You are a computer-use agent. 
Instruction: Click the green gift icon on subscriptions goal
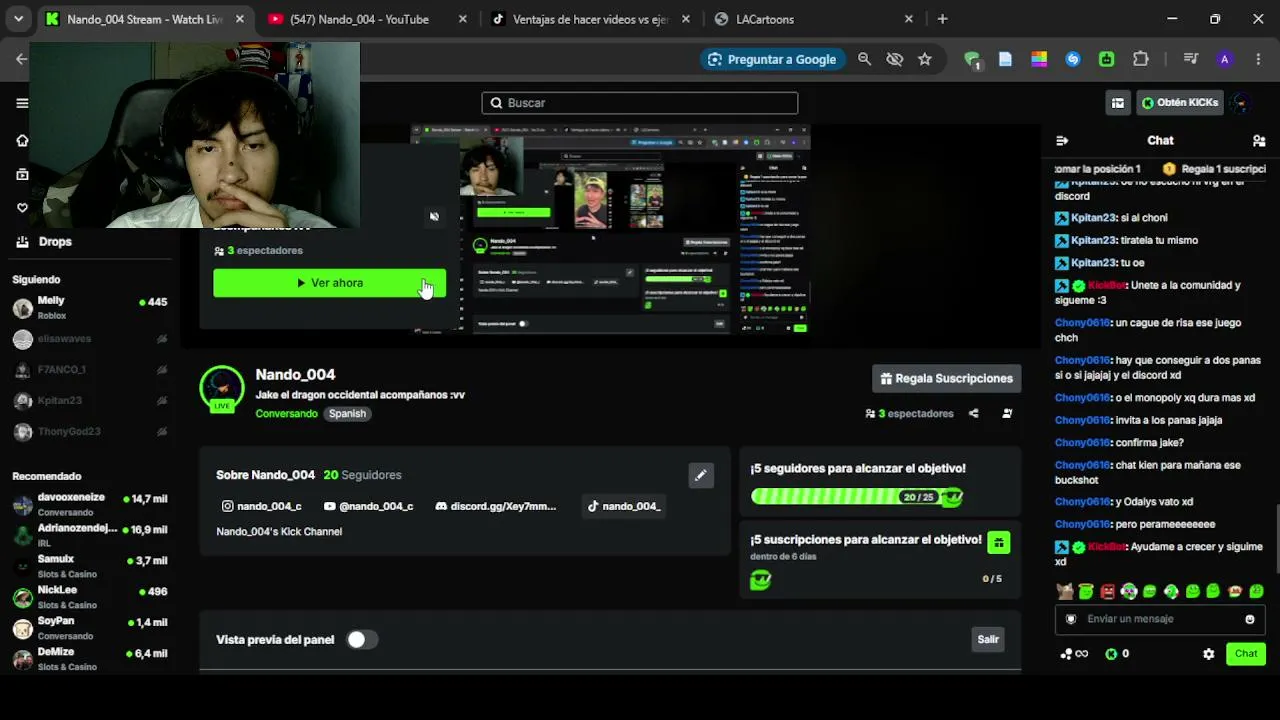(x=998, y=542)
